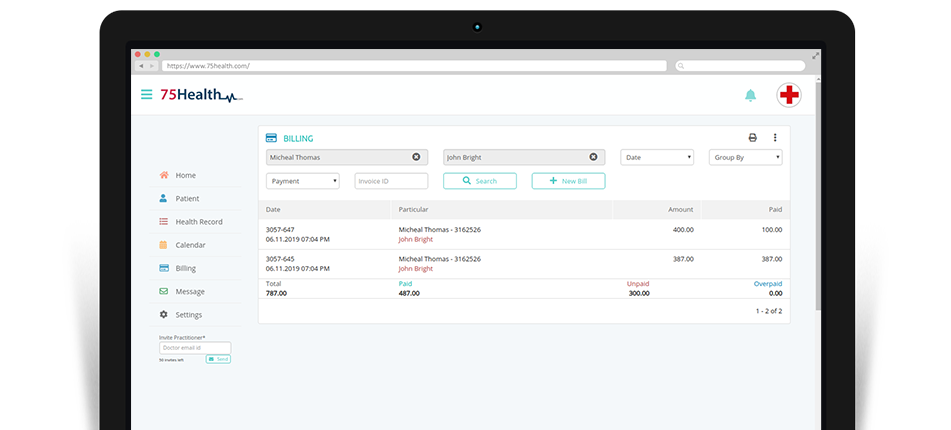Viewport: 951px width, 430px height.
Task: Click the Send invite button
Action: (218, 359)
